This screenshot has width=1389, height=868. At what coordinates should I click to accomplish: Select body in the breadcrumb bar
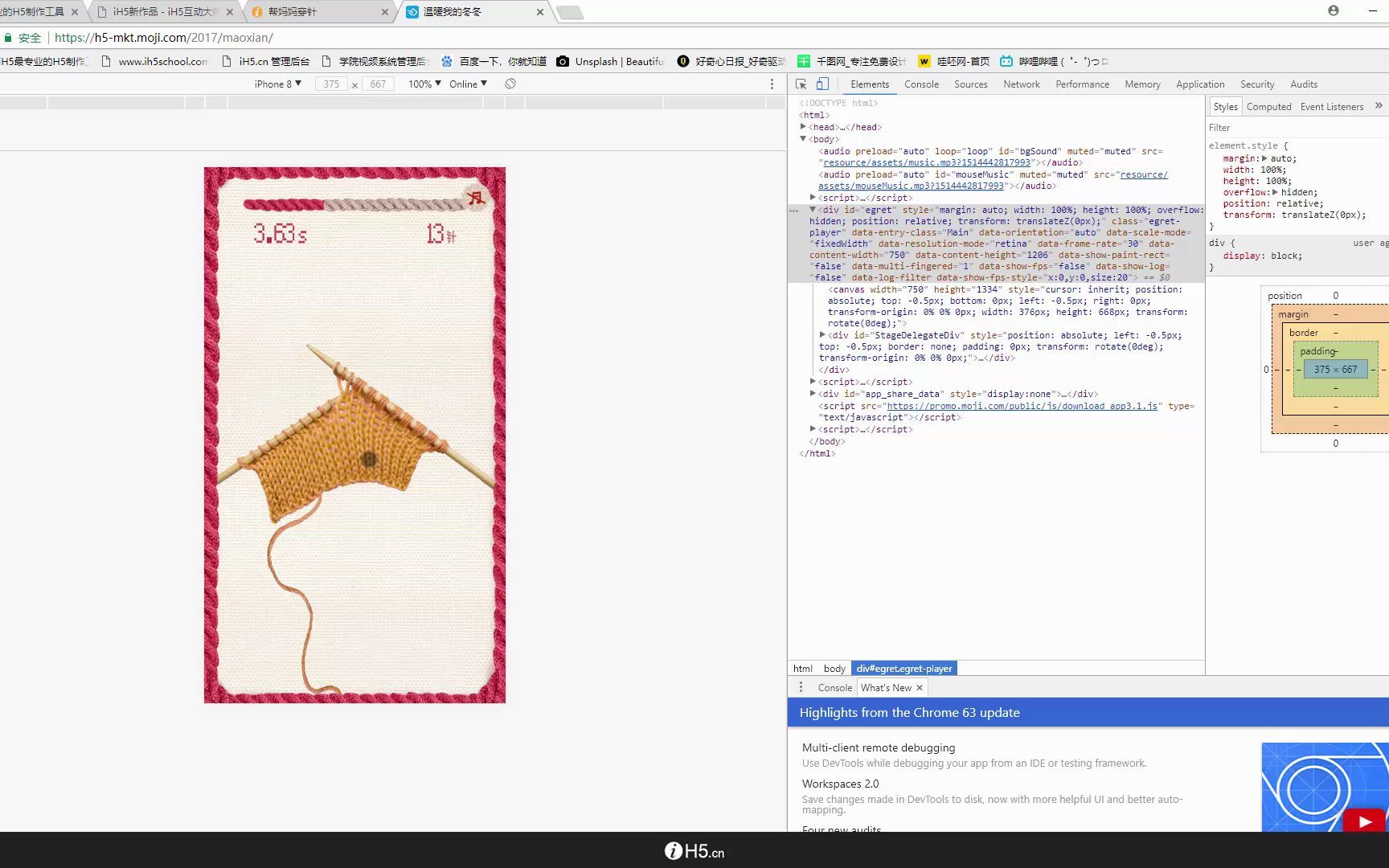[834, 669]
